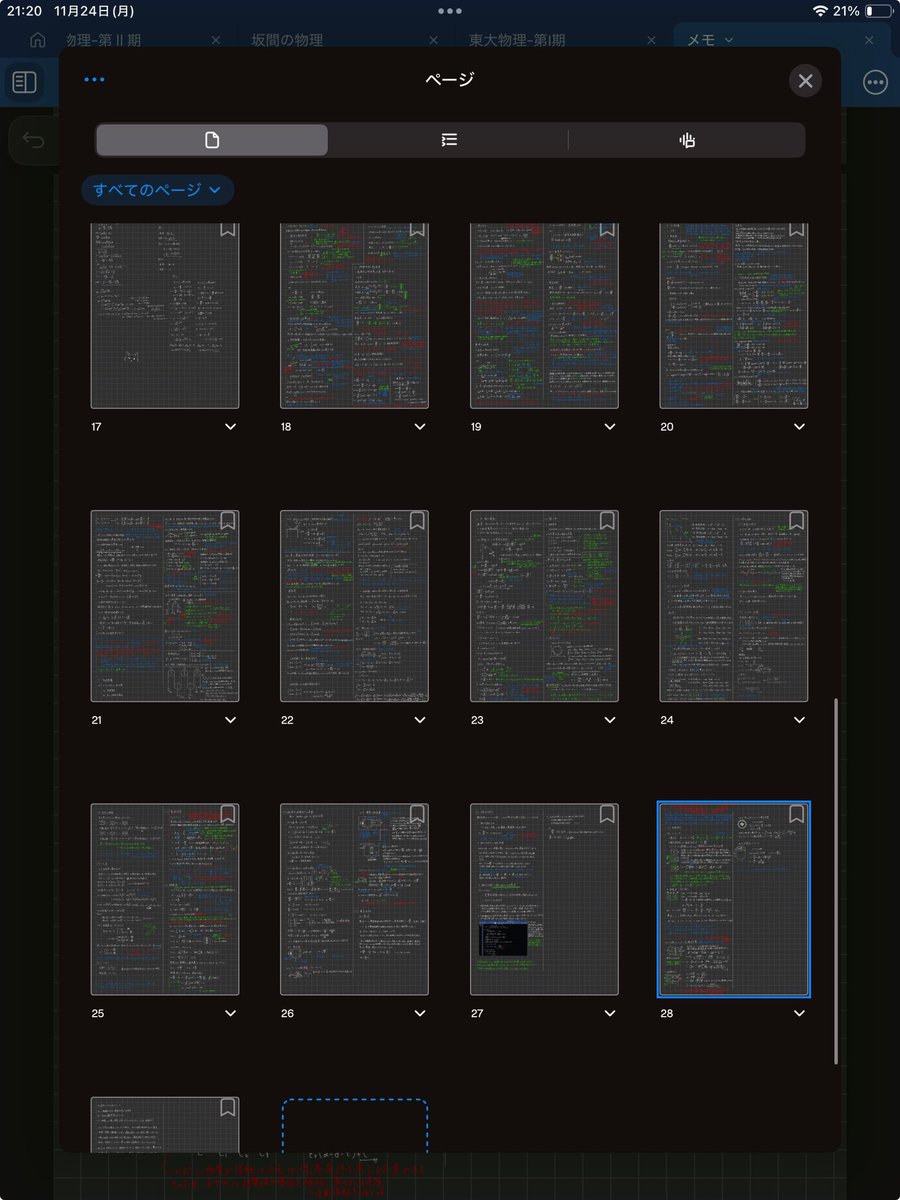Close the 坂間の物理 document tab
The image size is (900, 1200).
click(433, 40)
